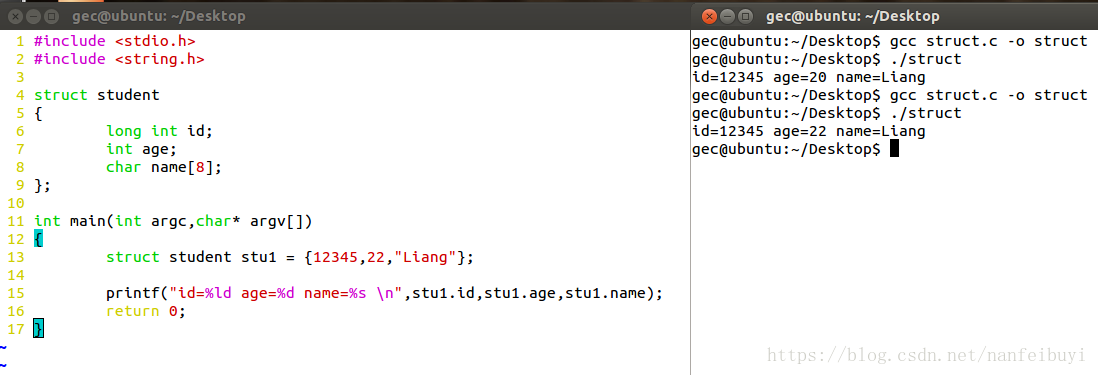Click 'long int id;' member line
Viewport: 1098px width, 375px height.
pos(159,131)
